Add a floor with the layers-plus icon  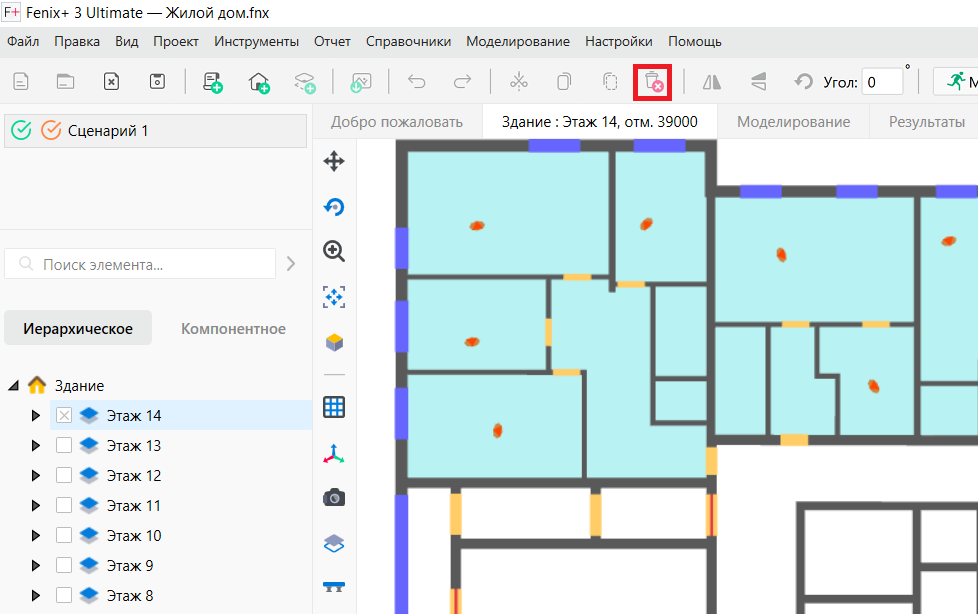pos(305,82)
